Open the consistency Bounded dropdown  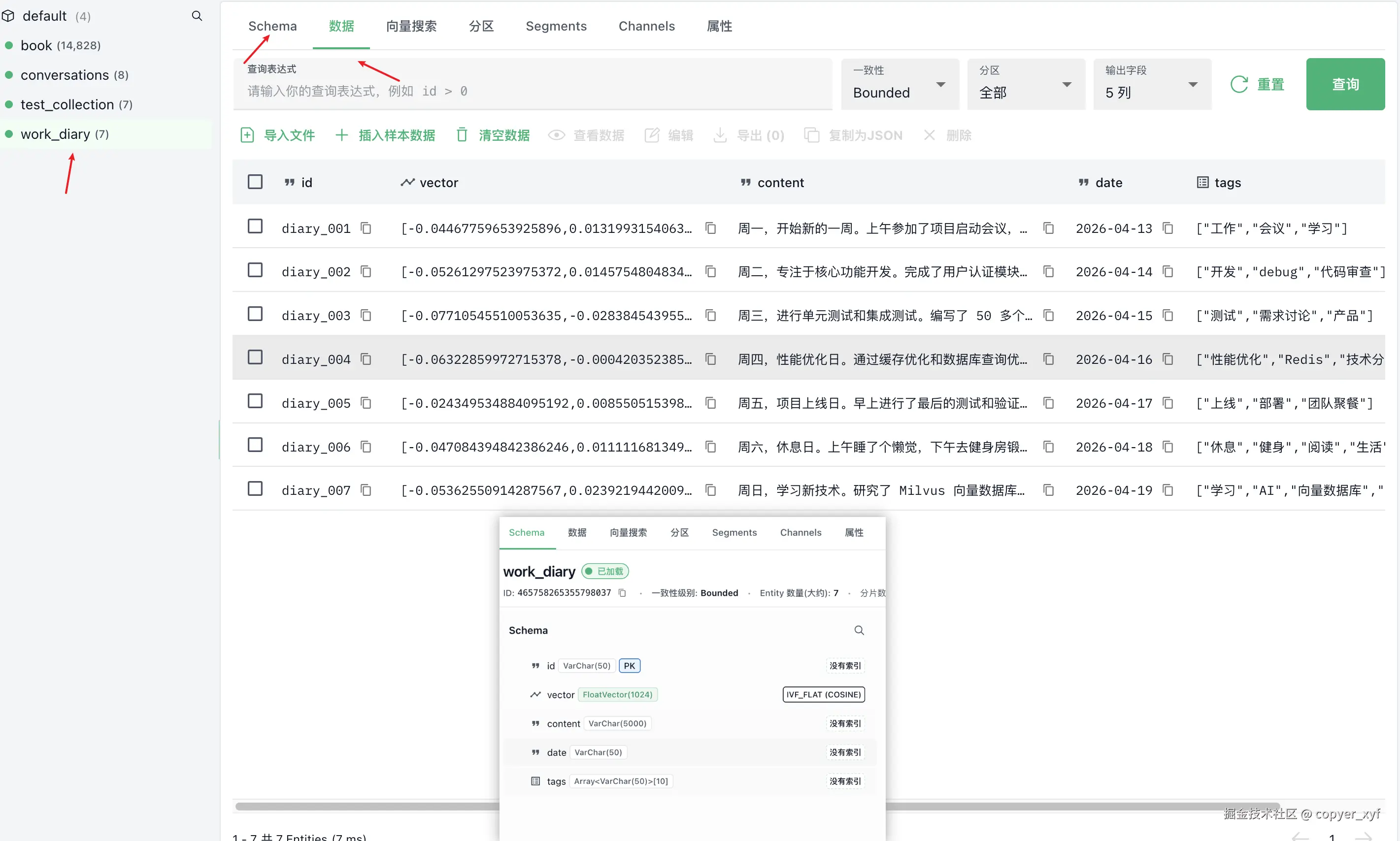click(x=900, y=84)
